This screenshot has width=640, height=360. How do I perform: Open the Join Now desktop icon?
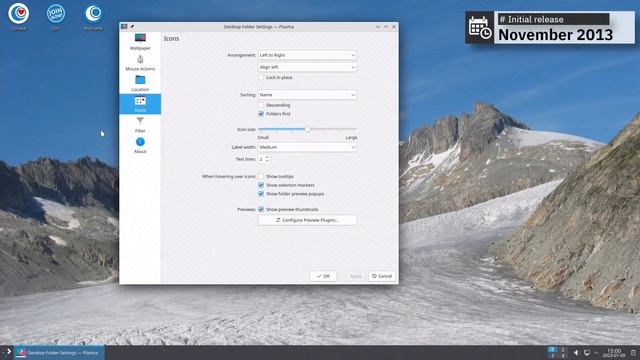point(56,16)
